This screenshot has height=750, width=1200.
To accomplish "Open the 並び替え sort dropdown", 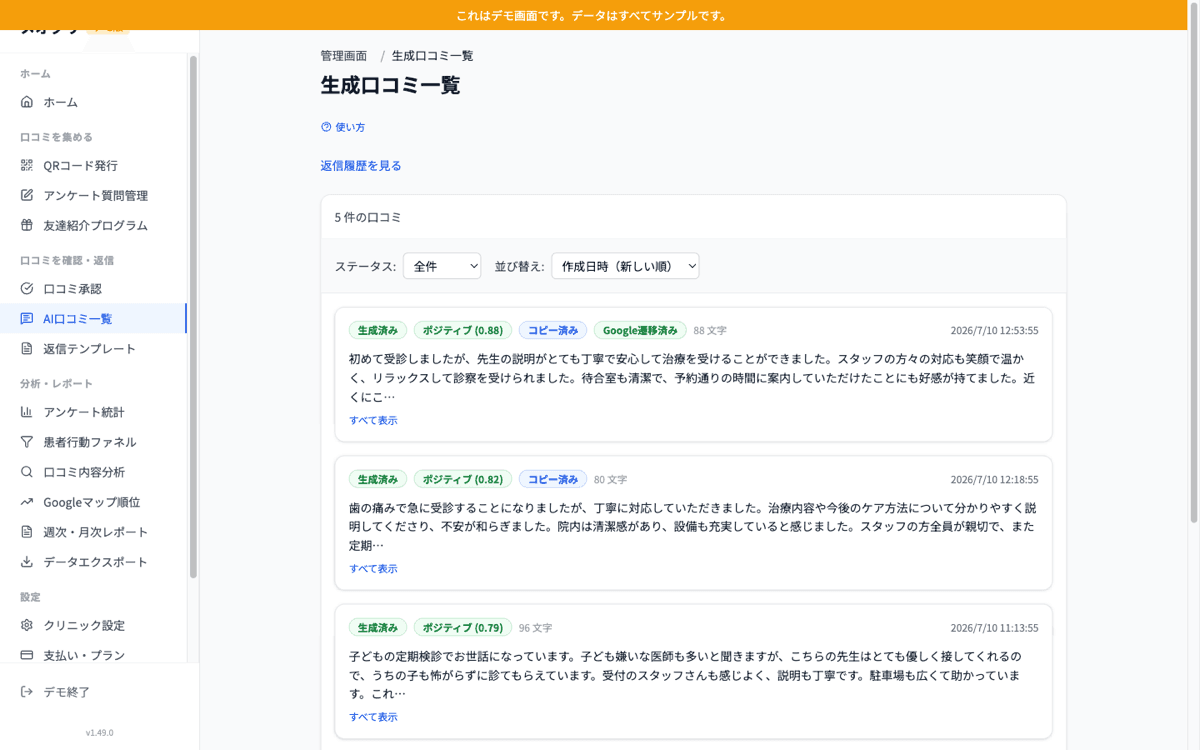I will coord(625,266).
